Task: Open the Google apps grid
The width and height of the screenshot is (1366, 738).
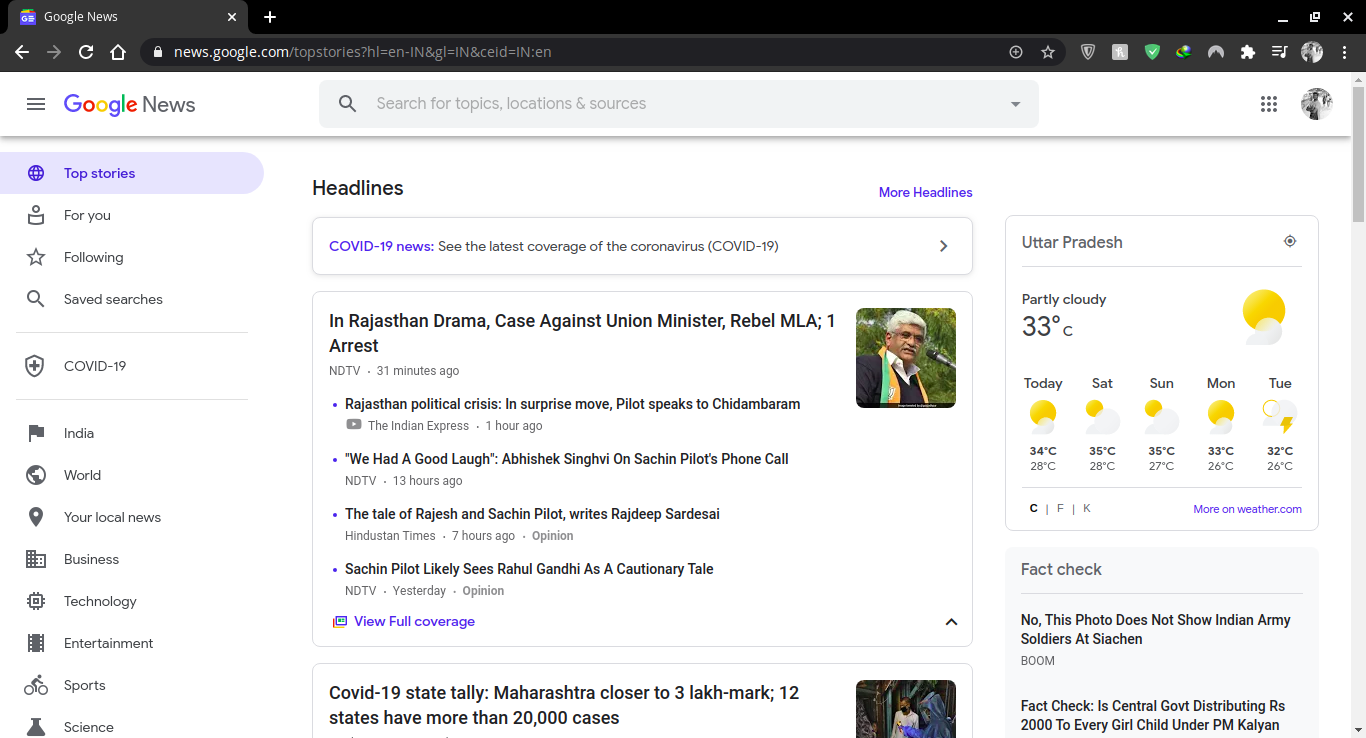Action: click(1269, 104)
